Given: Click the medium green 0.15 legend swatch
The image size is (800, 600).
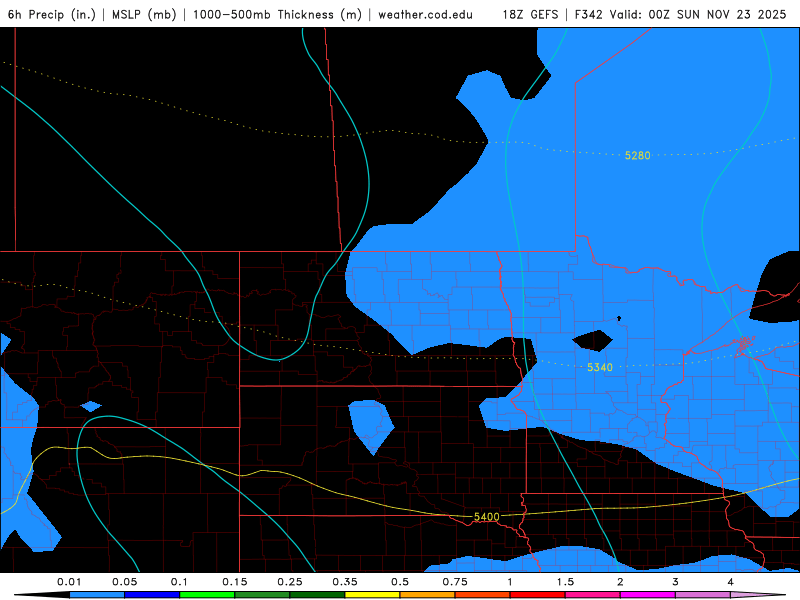Looking at the screenshot, I should click(x=262, y=595).
